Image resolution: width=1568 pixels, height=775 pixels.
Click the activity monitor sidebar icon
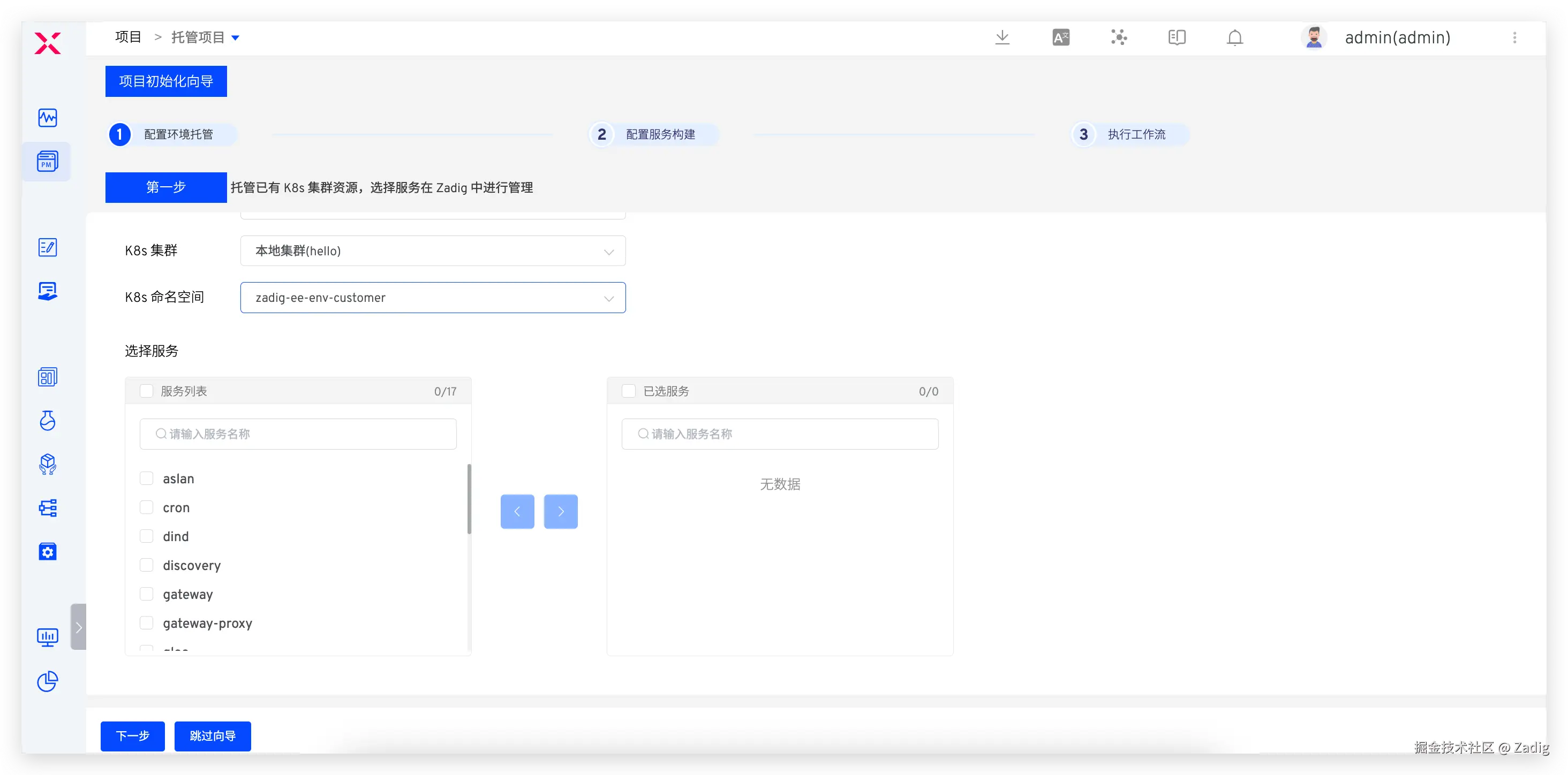[48, 117]
